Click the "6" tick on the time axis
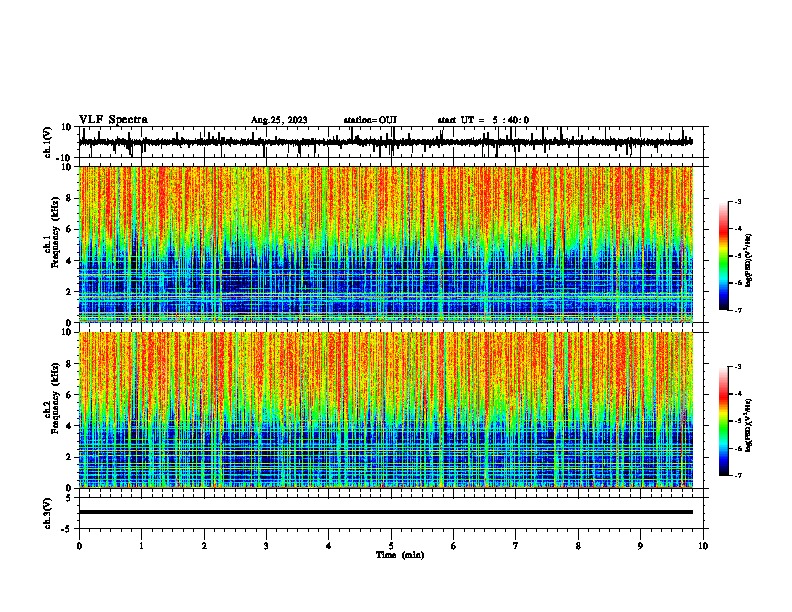Viewport: 792px width, 612px height. (x=454, y=546)
